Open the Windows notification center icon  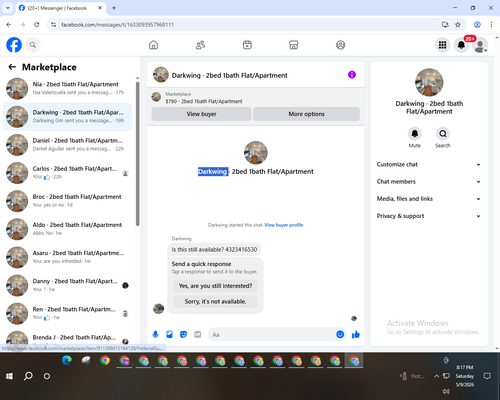tap(487, 376)
